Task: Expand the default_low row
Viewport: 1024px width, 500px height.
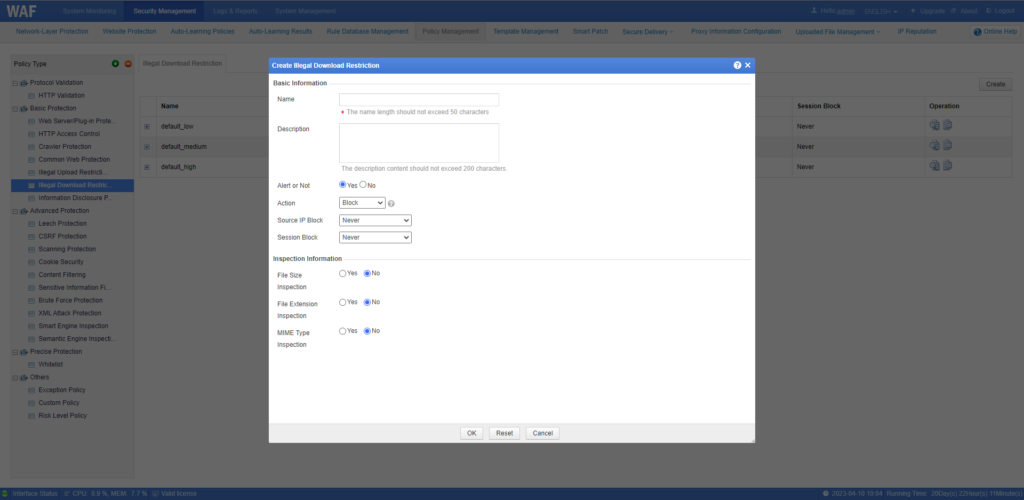Action: [147, 127]
